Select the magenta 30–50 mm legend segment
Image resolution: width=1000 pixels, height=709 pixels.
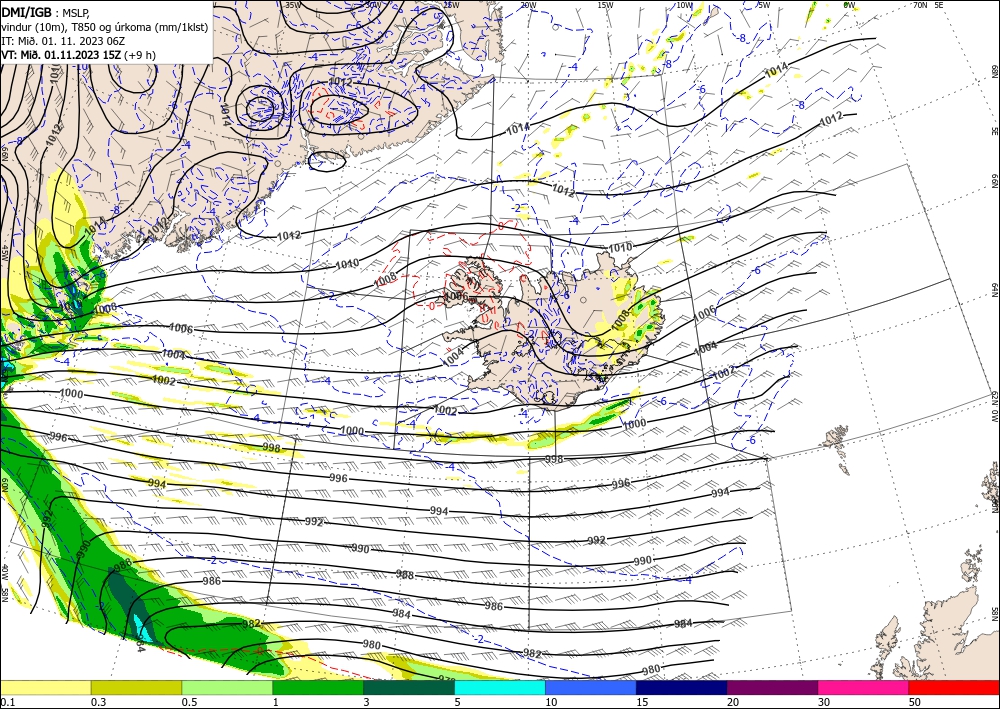[x=863, y=687]
